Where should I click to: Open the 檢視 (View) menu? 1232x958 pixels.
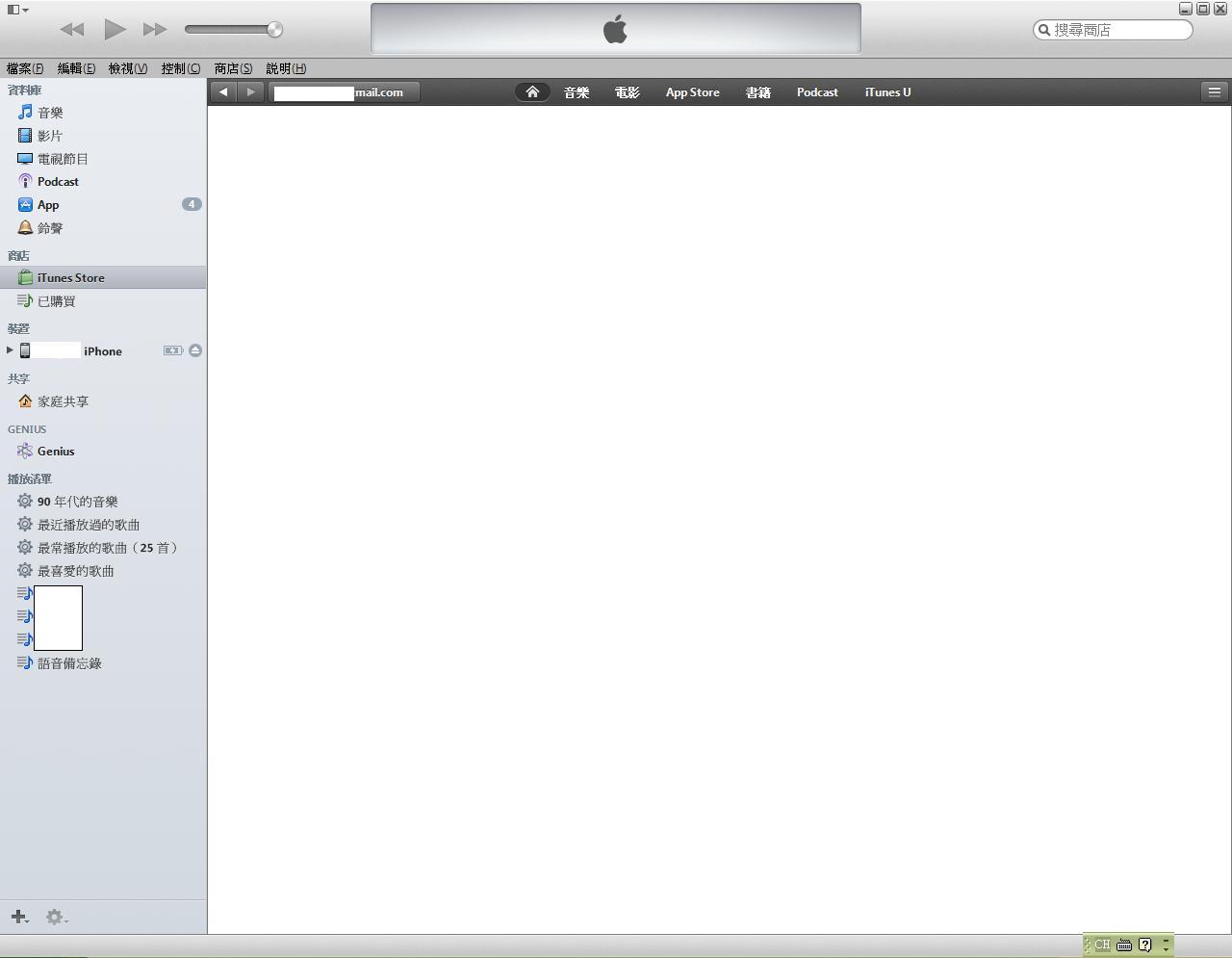pos(128,68)
